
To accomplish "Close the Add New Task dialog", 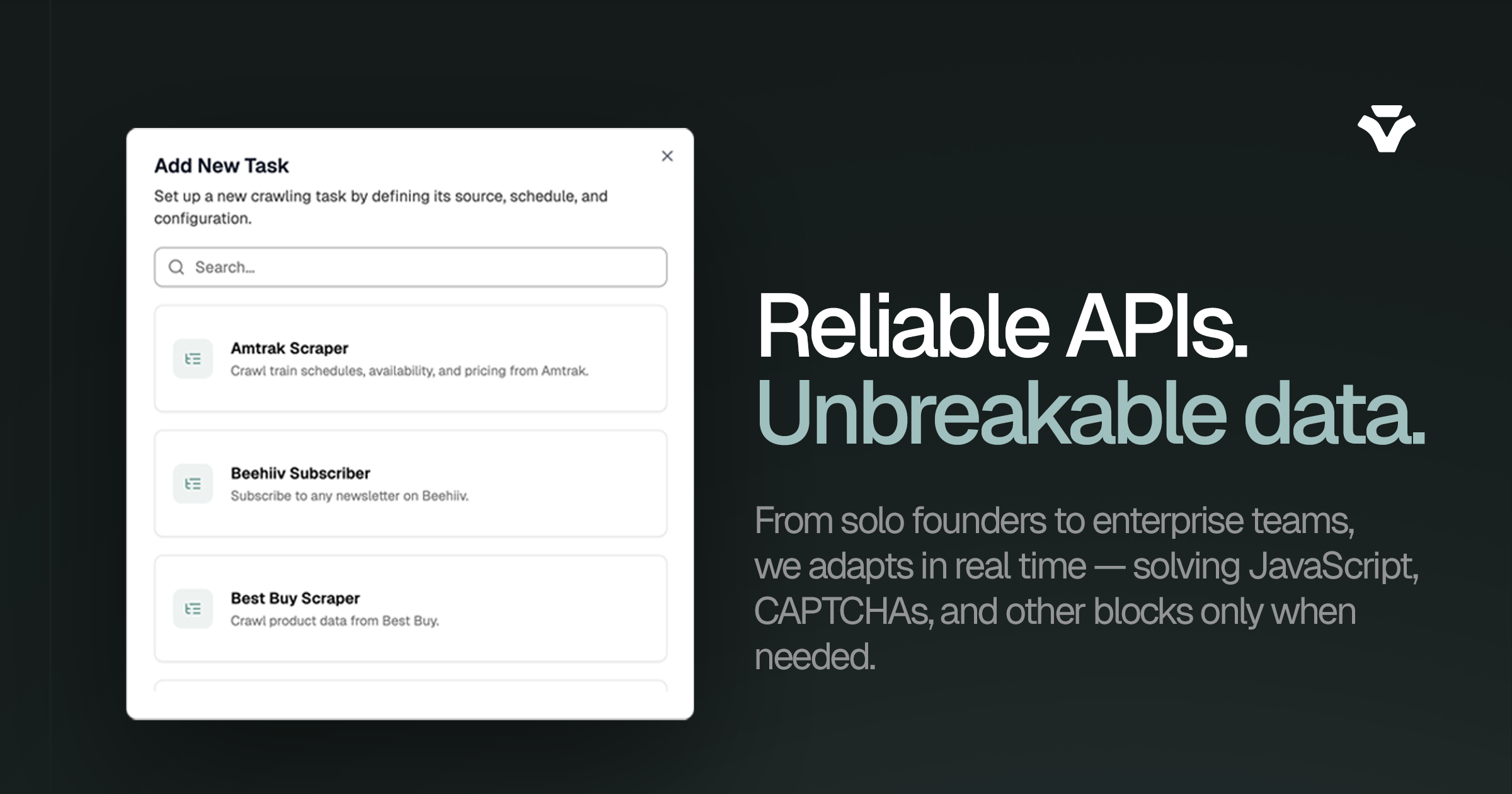I will coord(667,156).
